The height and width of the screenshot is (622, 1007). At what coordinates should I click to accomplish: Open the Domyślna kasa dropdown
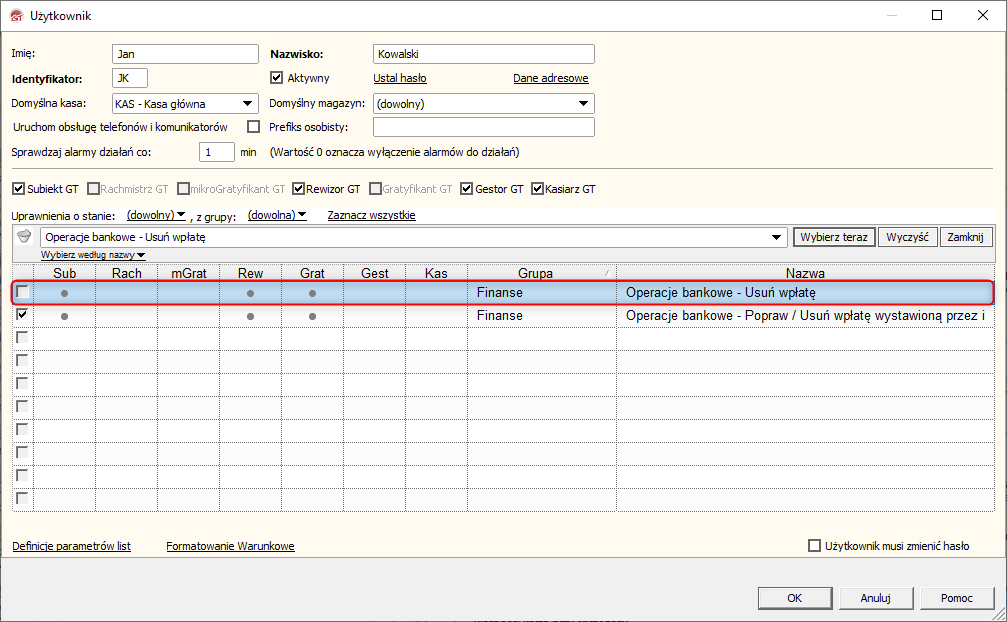247,104
